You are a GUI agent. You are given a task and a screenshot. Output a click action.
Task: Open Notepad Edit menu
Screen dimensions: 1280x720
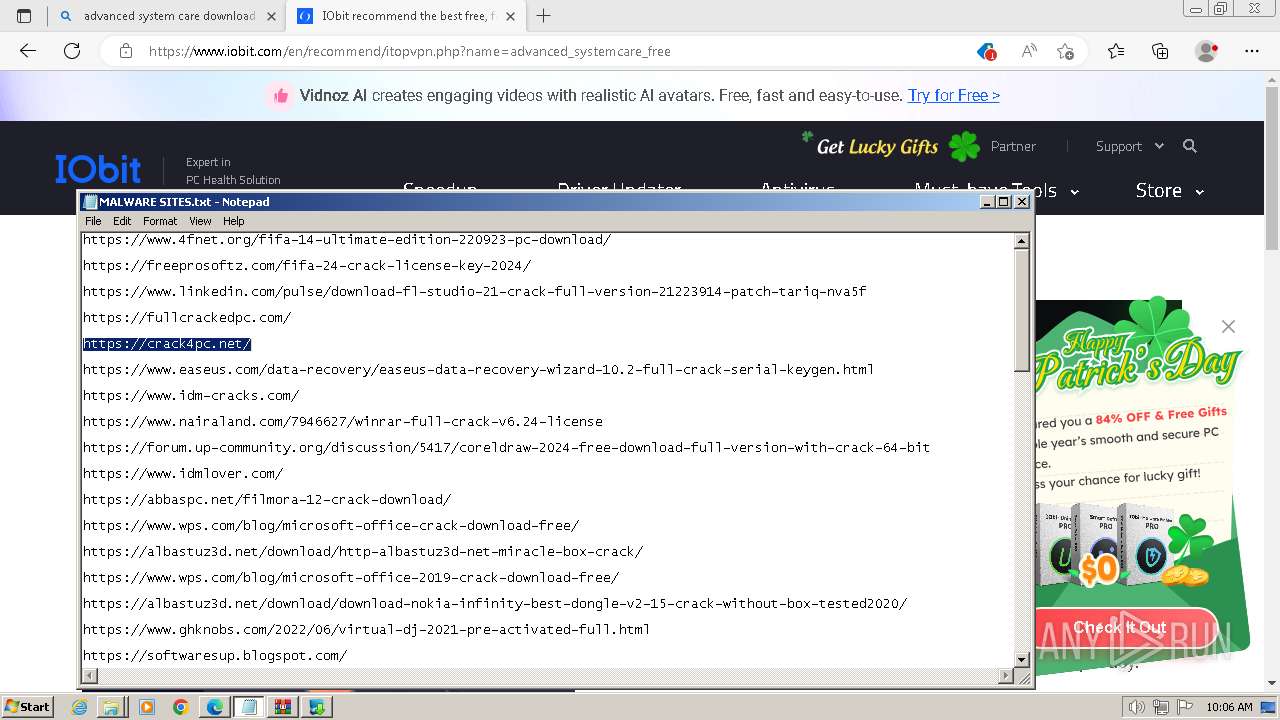pyautogui.click(x=122, y=221)
